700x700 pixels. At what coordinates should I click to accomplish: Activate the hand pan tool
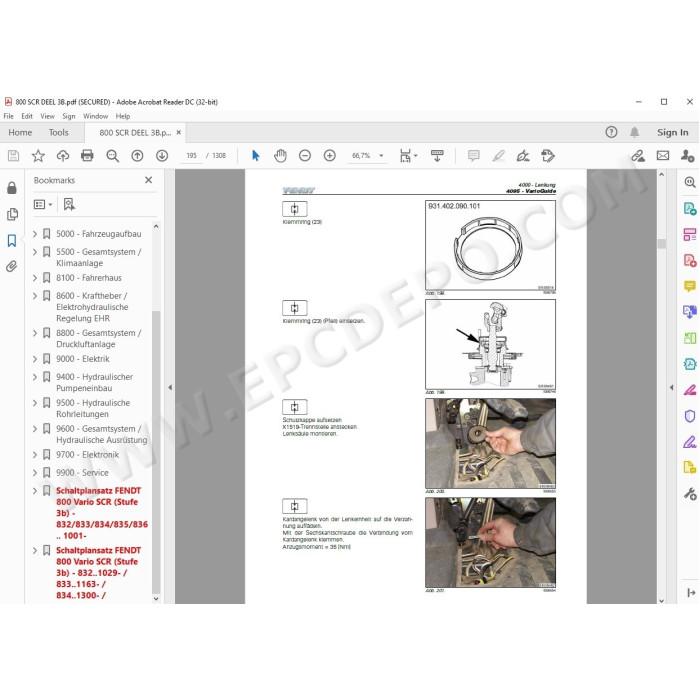click(x=280, y=156)
